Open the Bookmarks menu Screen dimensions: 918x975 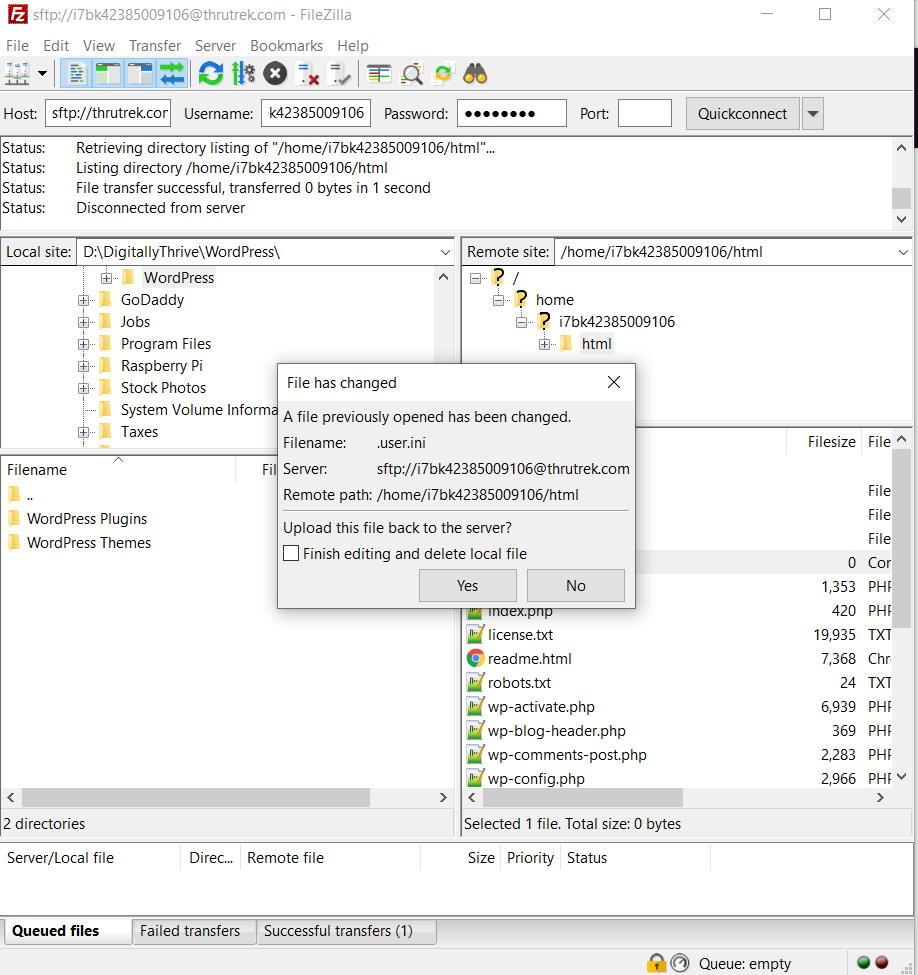pyautogui.click(x=286, y=46)
